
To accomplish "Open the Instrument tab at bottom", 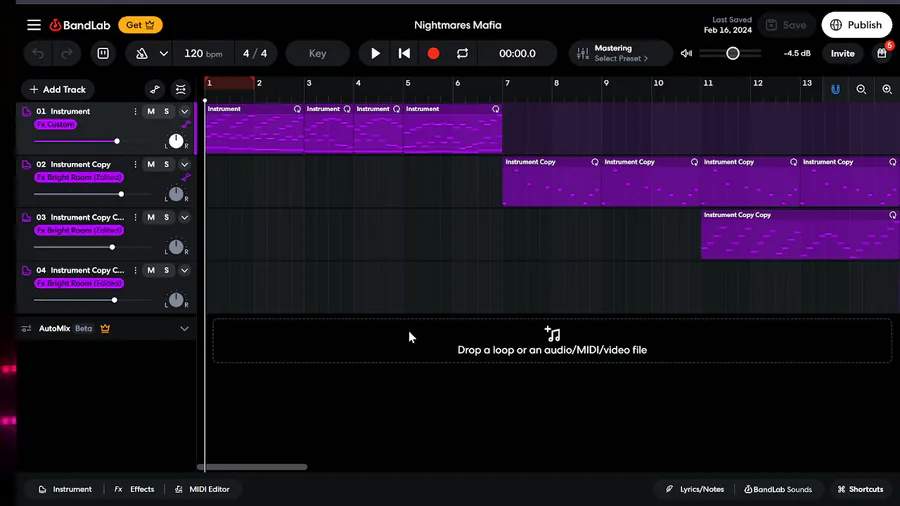I will pos(65,489).
